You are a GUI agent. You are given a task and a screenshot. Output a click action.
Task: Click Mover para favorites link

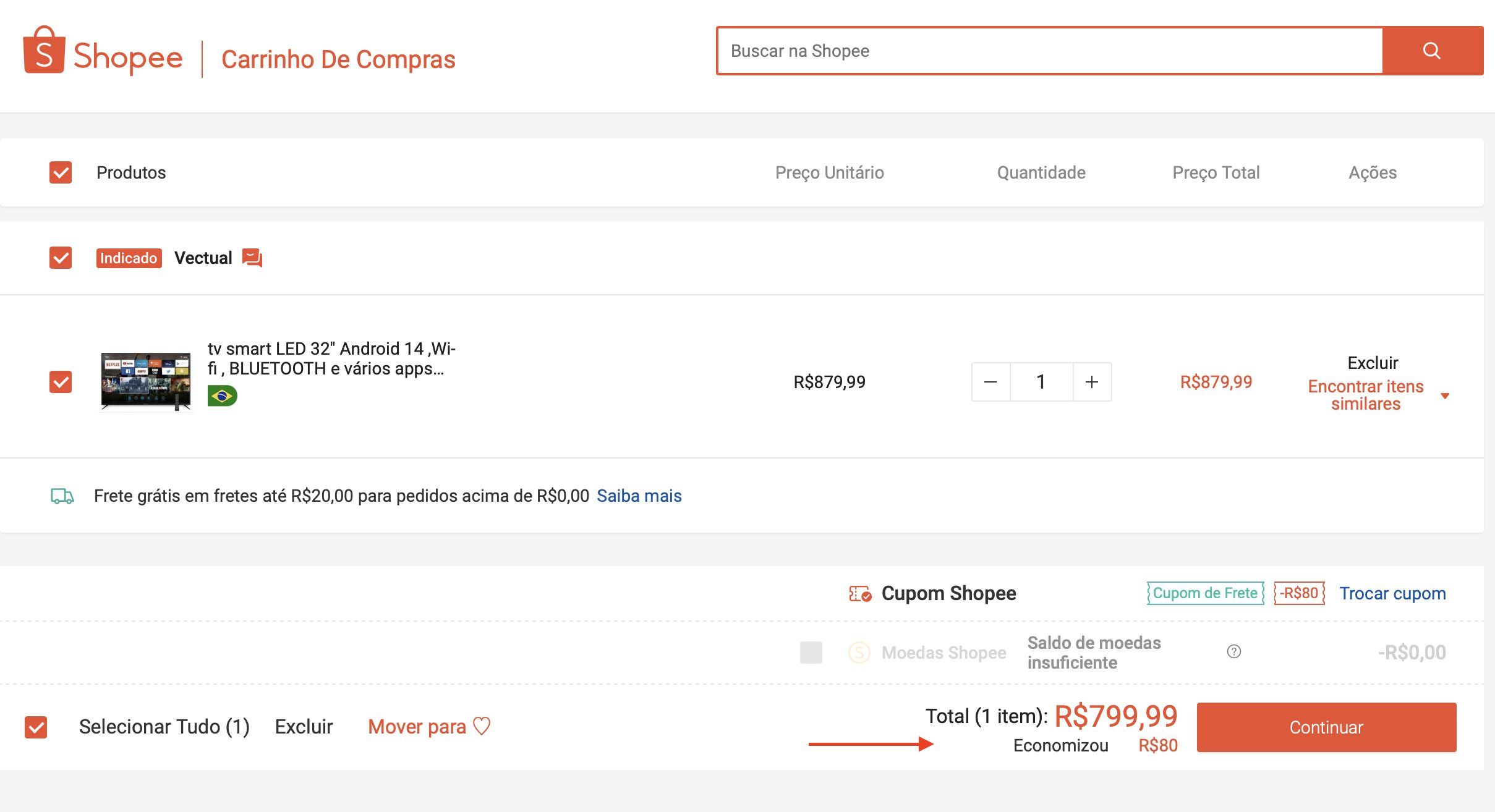click(x=417, y=727)
